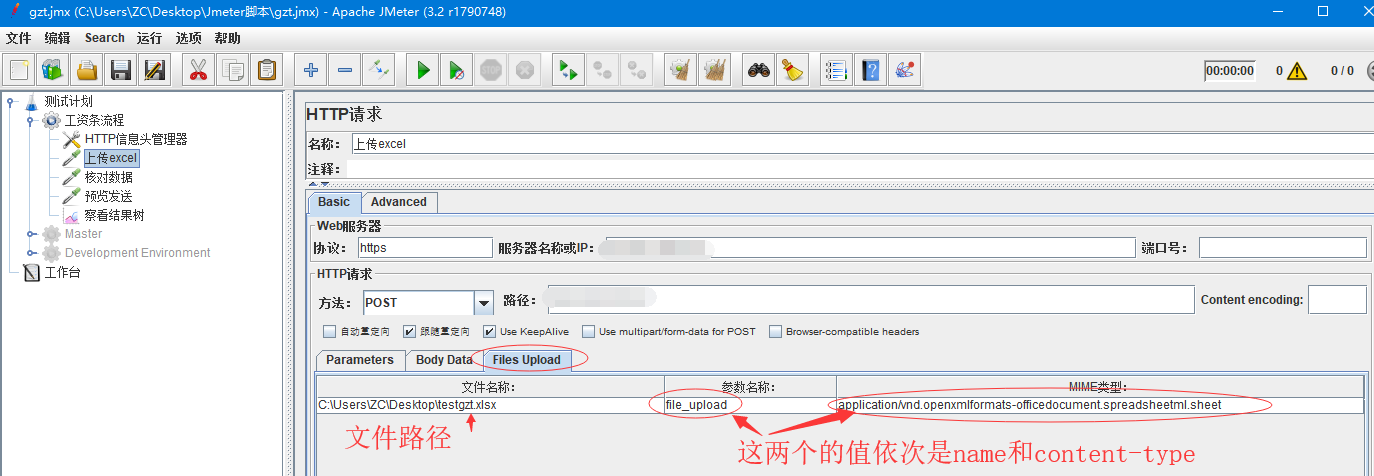Click the file_upload parameter name cell
This screenshot has height=476, width=1374.
point(750,405)
